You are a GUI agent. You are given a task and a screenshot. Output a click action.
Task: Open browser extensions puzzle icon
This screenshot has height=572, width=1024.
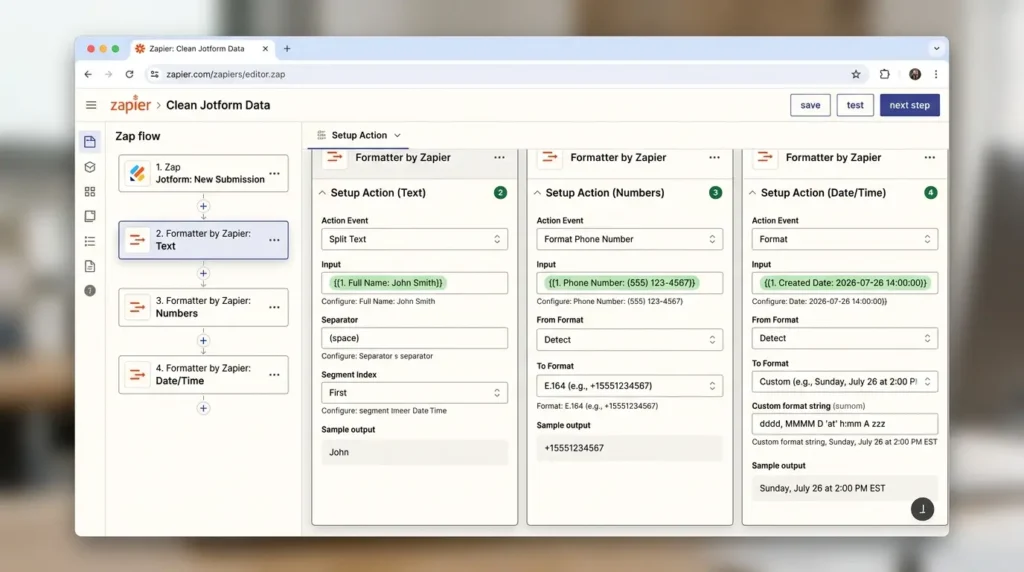click(884, 74)
